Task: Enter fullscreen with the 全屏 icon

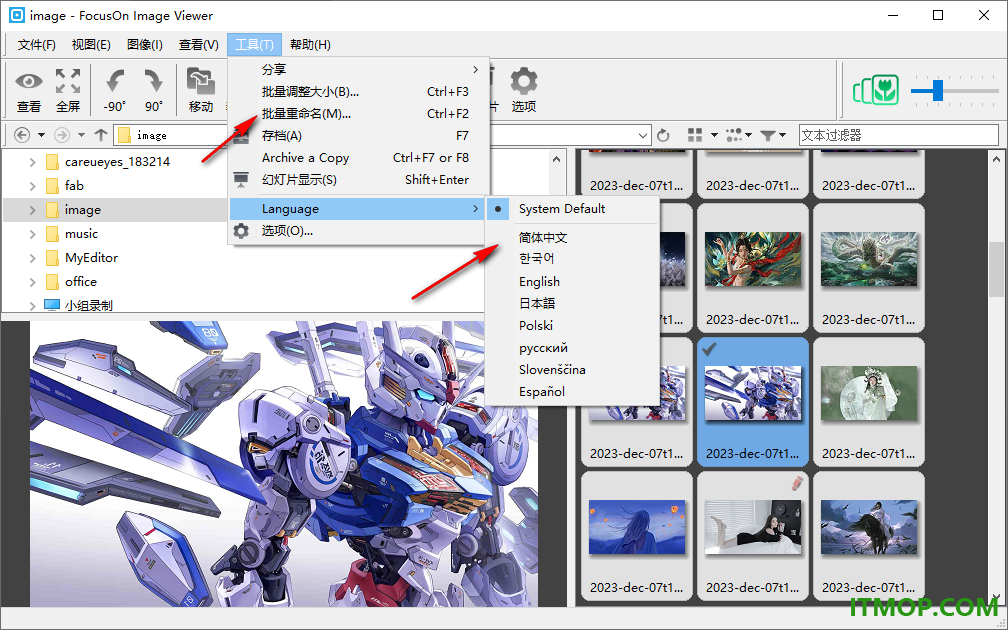Action: pos(68,82)
